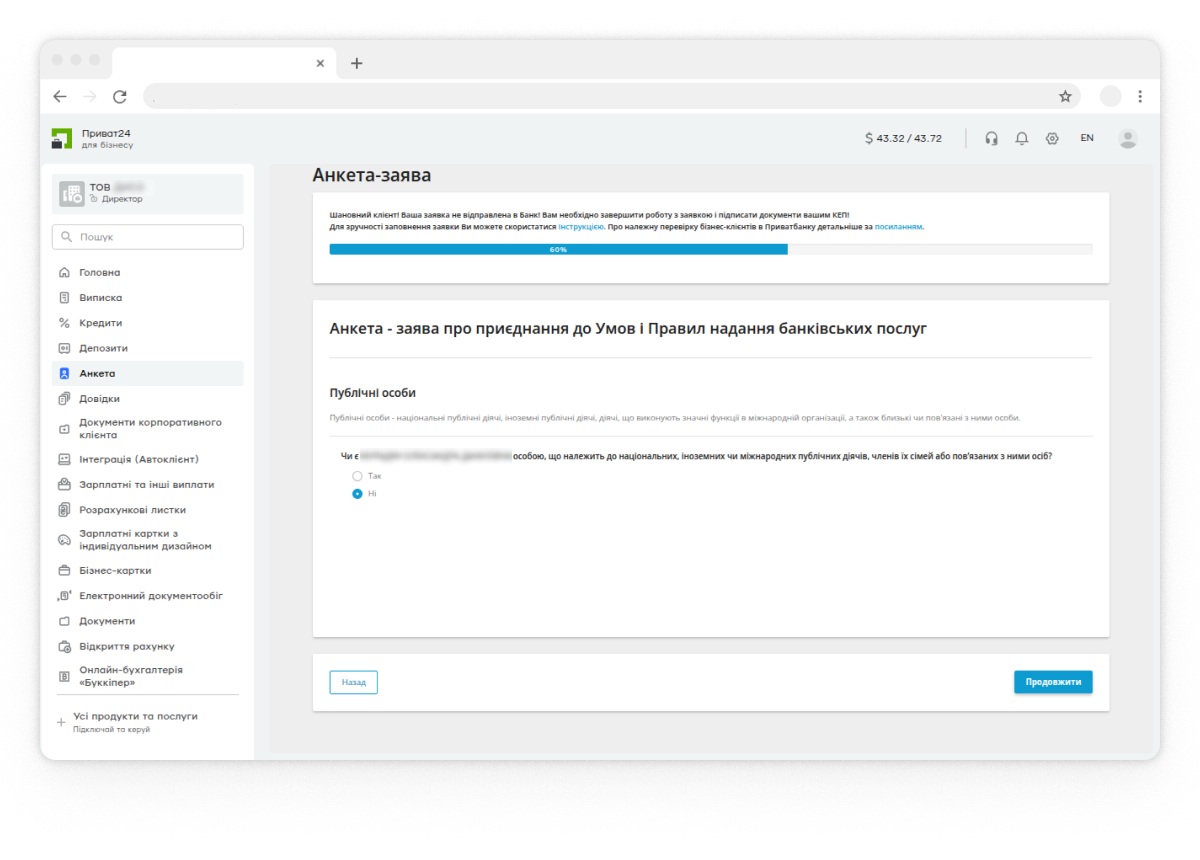Click the headset support icon

[x=991, y=139]
